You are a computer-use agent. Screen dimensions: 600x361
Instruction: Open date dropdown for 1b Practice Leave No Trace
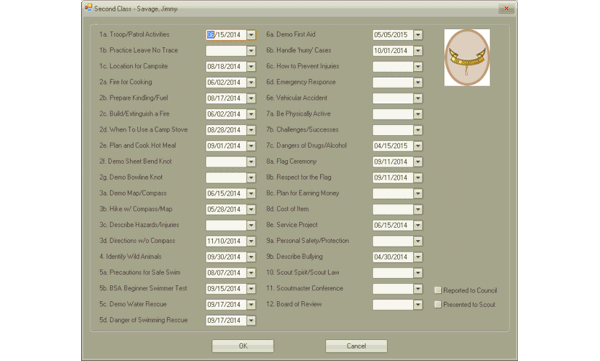[x=251, y=51]
